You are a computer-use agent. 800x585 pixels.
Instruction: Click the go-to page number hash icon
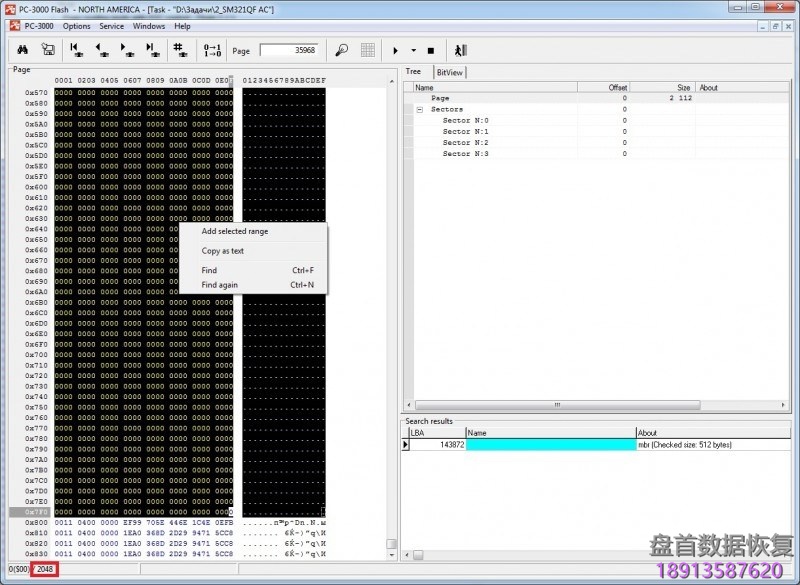(x=180, y=50)
